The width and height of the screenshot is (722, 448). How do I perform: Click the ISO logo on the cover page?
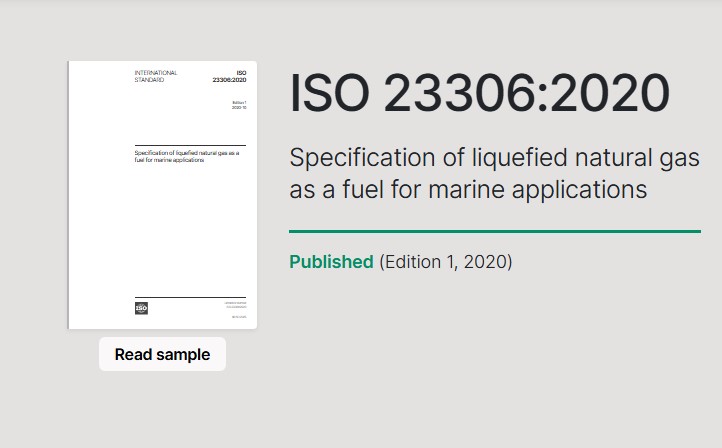click(141, 308)
